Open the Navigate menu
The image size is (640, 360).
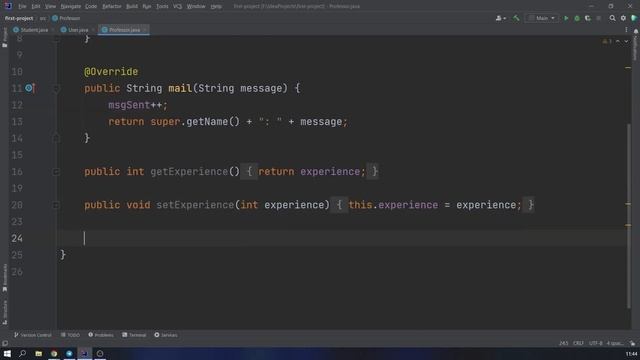click(x=71, y=6)
